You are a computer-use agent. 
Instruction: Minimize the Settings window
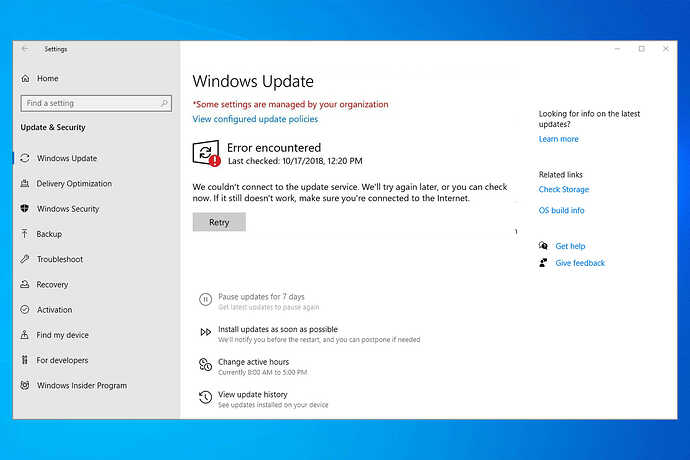coord(617,49)
